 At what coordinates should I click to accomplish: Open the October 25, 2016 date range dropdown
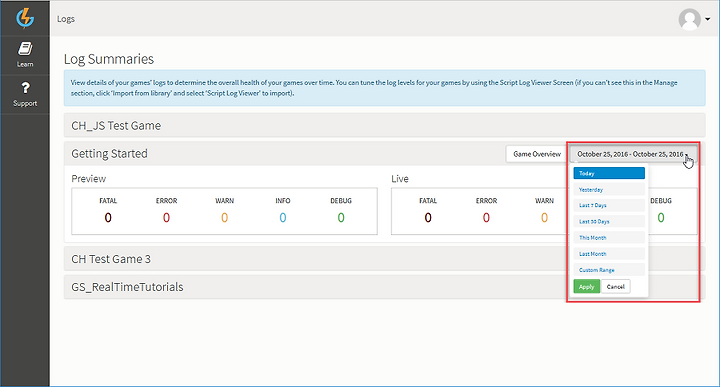(x=633, y=154)
